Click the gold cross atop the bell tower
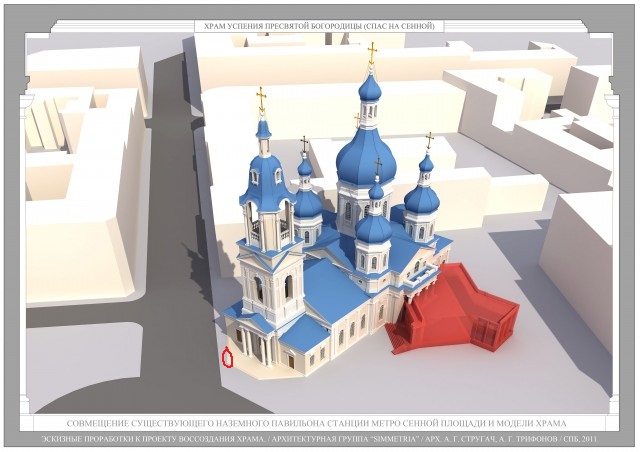The width and height of the screenshot is (640, 452). [x=262, y=99]
